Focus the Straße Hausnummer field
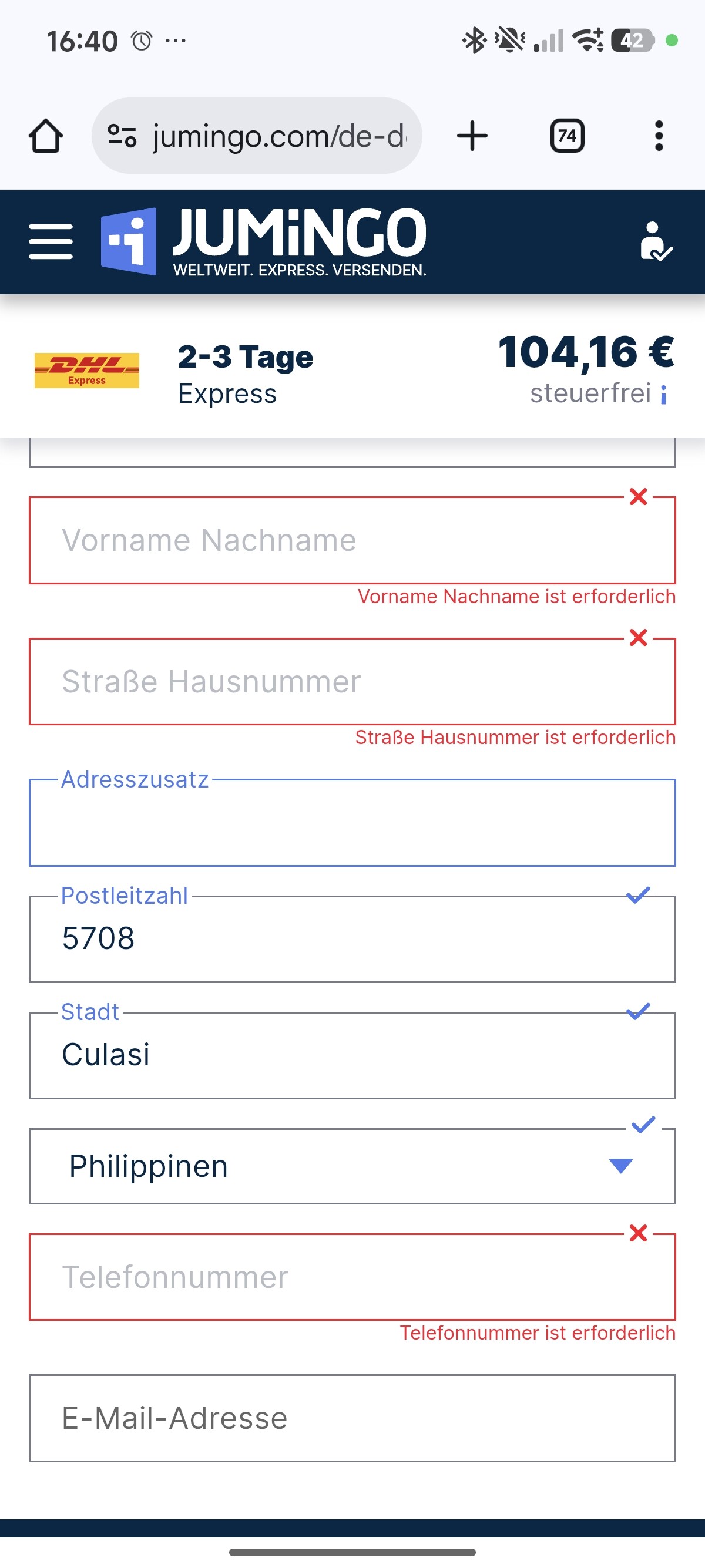This screenshot has height=1568, width=705. 352,682
